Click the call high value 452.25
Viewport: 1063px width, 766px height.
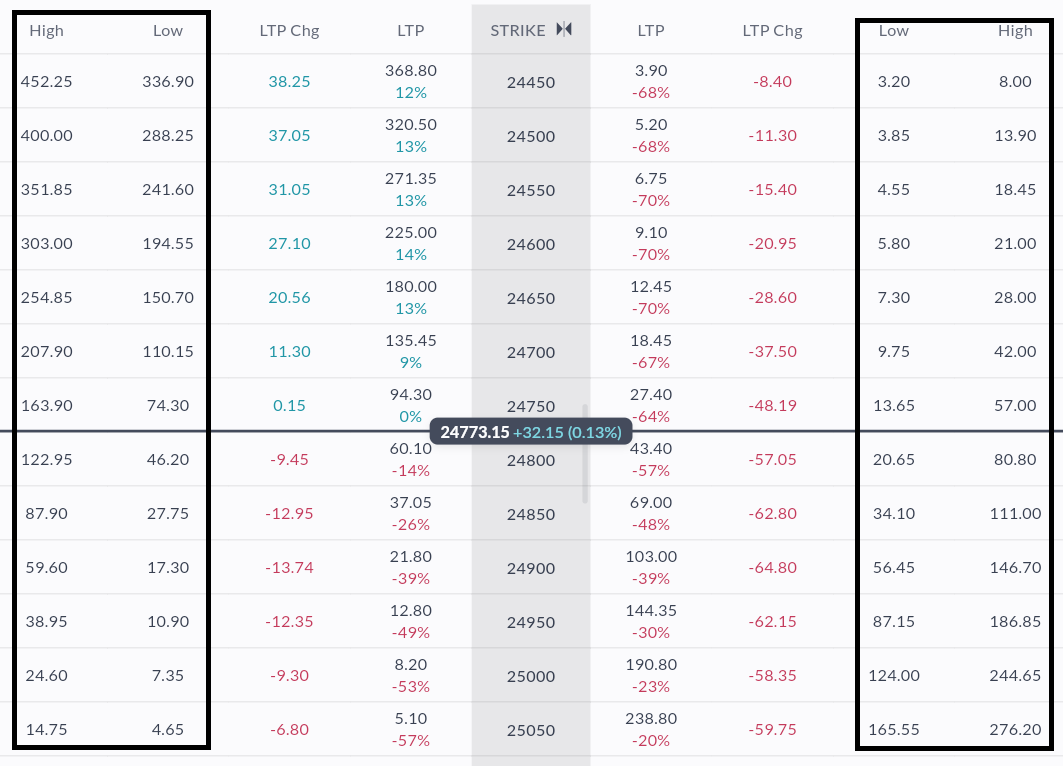[46, 82]
